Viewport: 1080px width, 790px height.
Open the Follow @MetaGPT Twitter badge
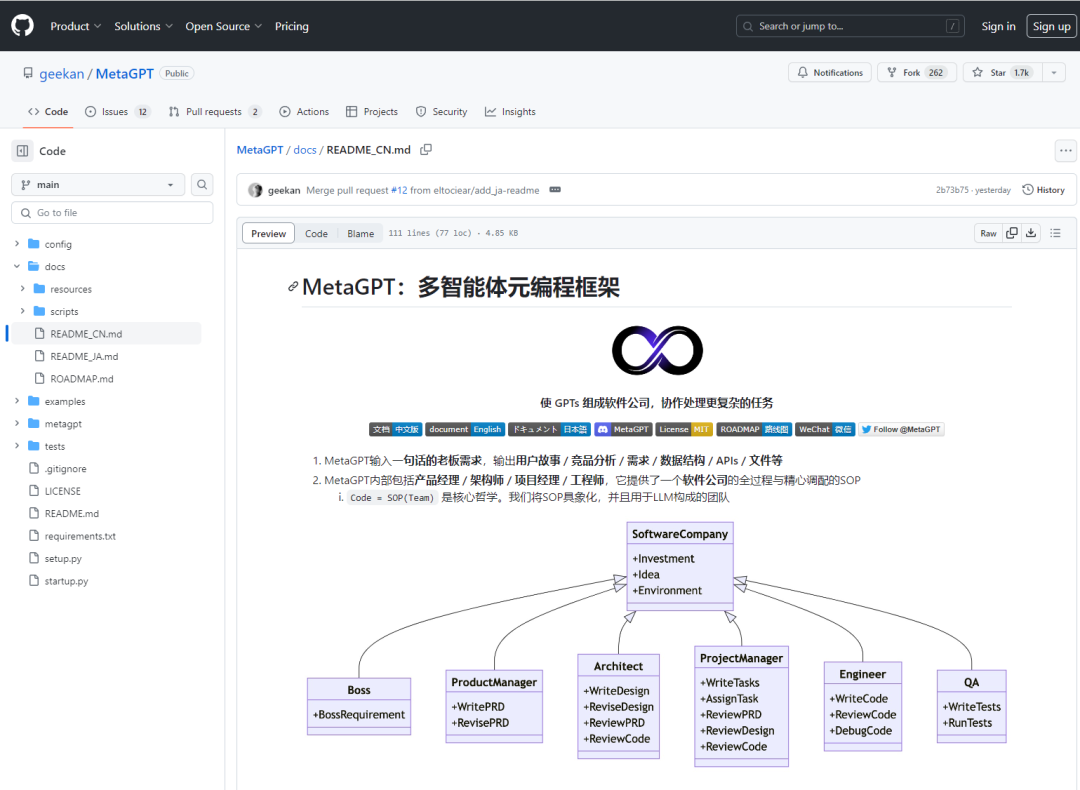click(x=901, y=429)
